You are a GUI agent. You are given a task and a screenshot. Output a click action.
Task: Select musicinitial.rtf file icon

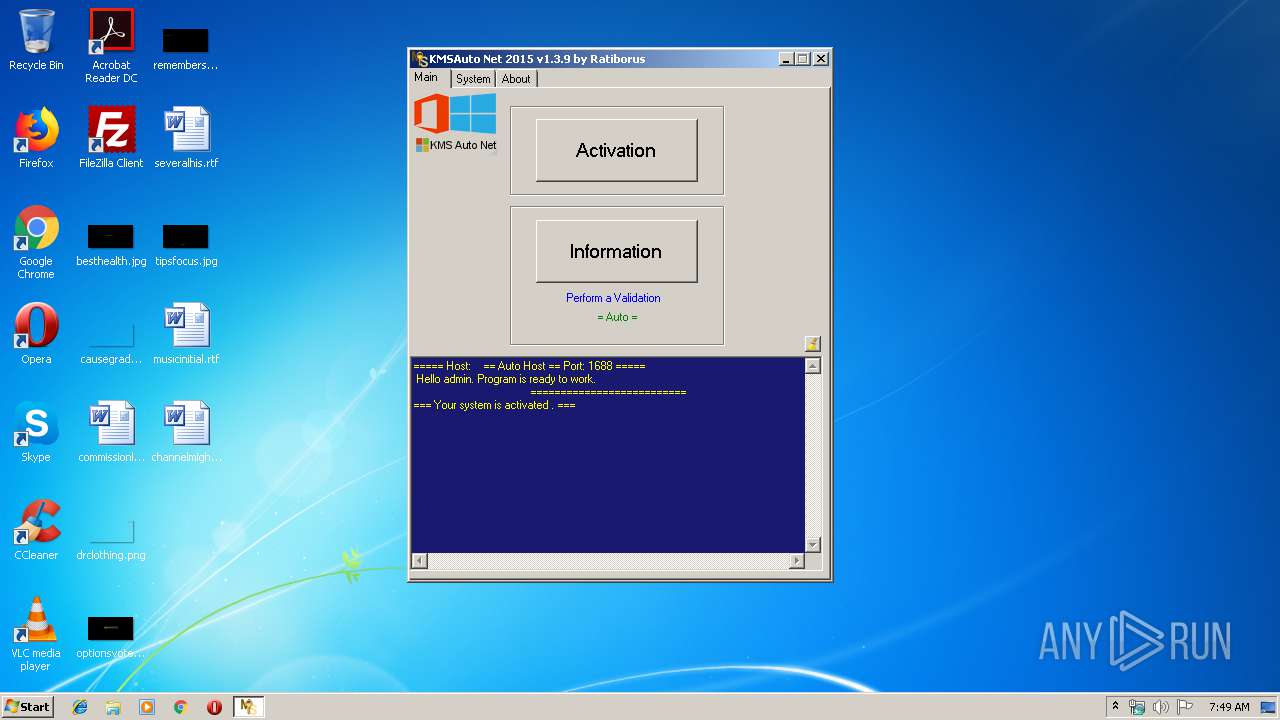[x=186, y=334]
